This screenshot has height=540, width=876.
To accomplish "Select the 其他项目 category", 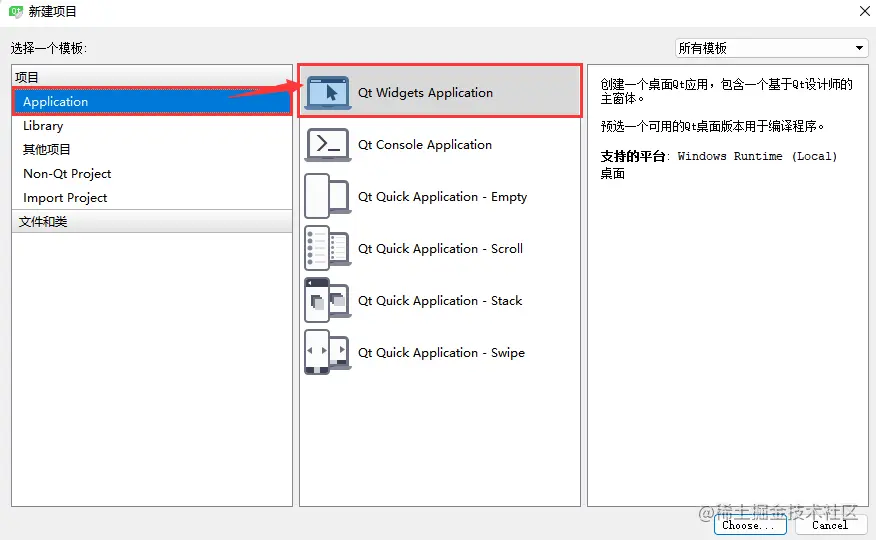I will tap(152, 150).
